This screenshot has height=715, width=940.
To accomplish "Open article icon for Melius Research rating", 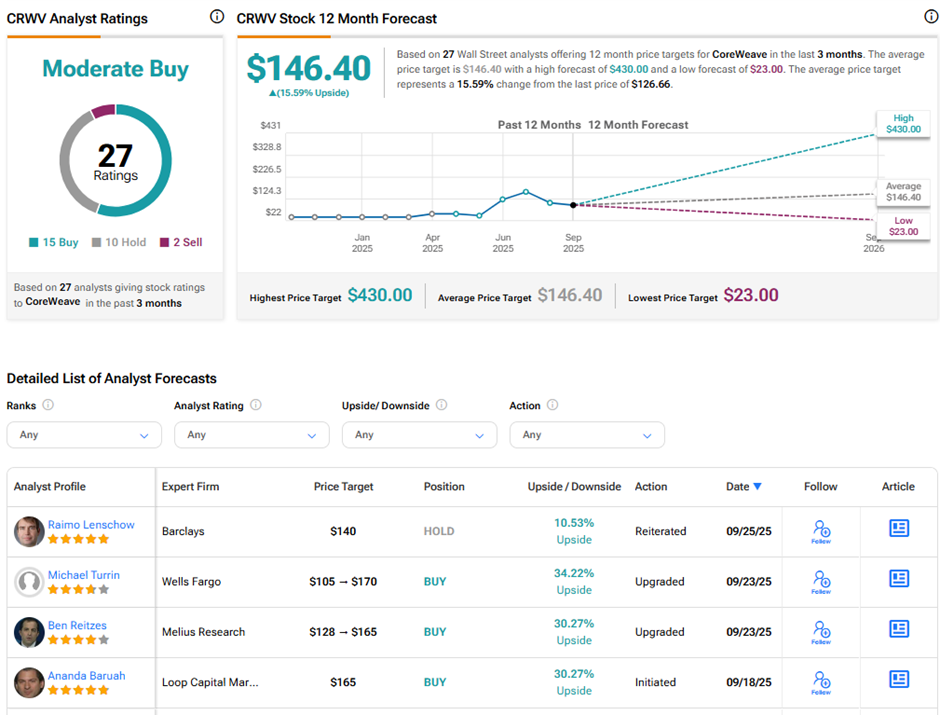I will (898, 629).
